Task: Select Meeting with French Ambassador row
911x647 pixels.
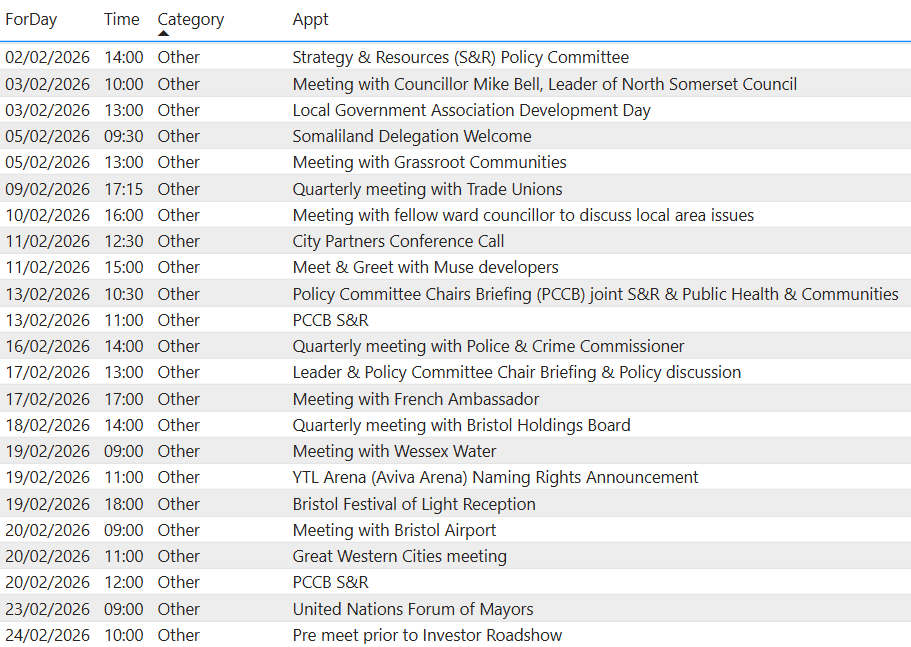Action: (415, 398)
